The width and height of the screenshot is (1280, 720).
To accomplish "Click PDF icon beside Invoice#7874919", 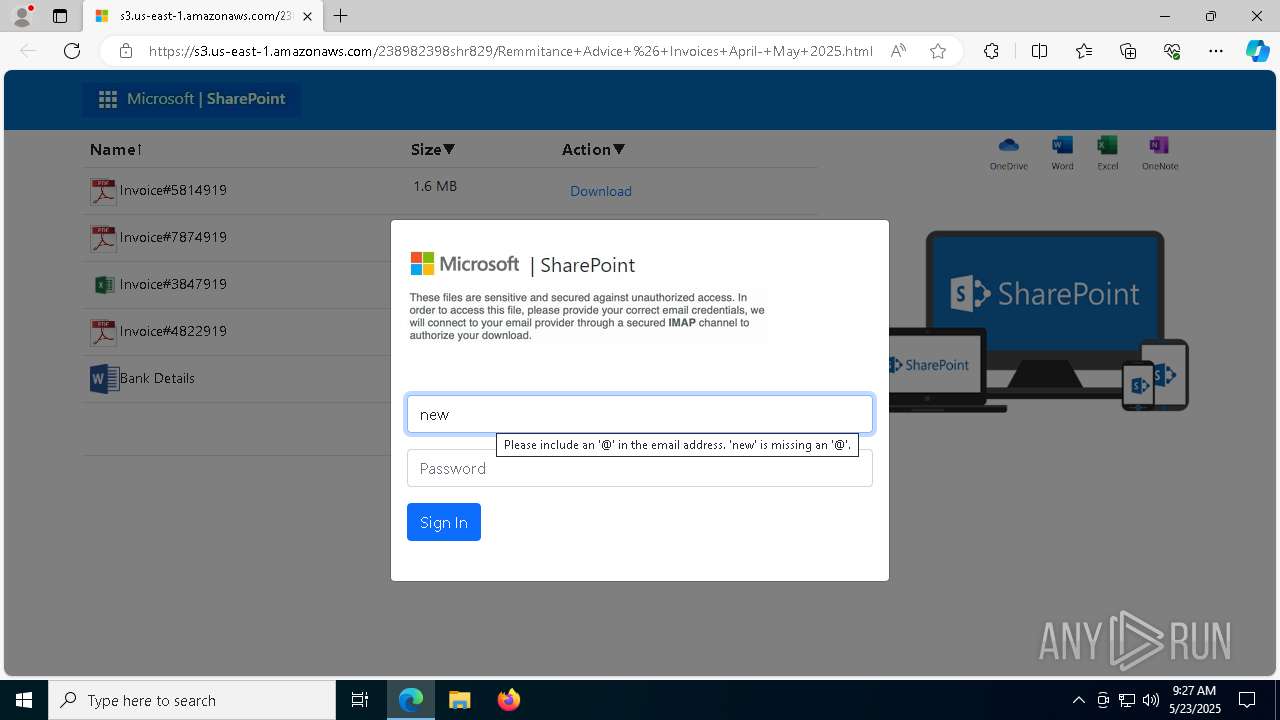I will click(x=103, y=238).
